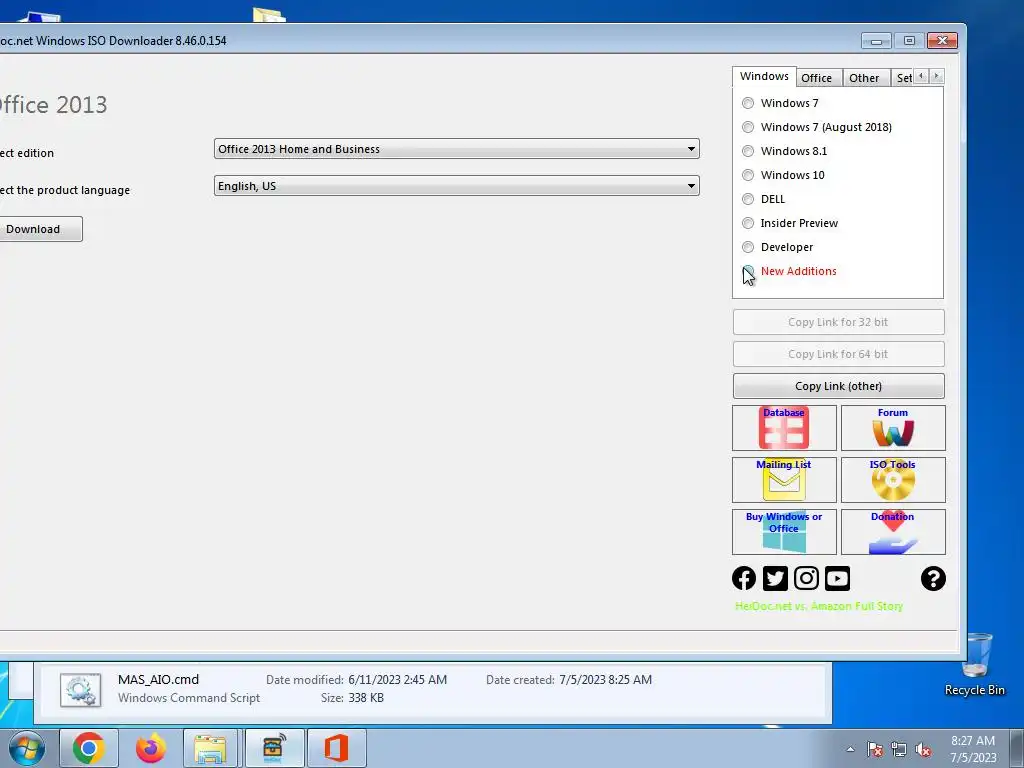Select the Insider Preview radio button
Screen dimensions: 1024x768
pyautogui.click(x=748, y=223)
